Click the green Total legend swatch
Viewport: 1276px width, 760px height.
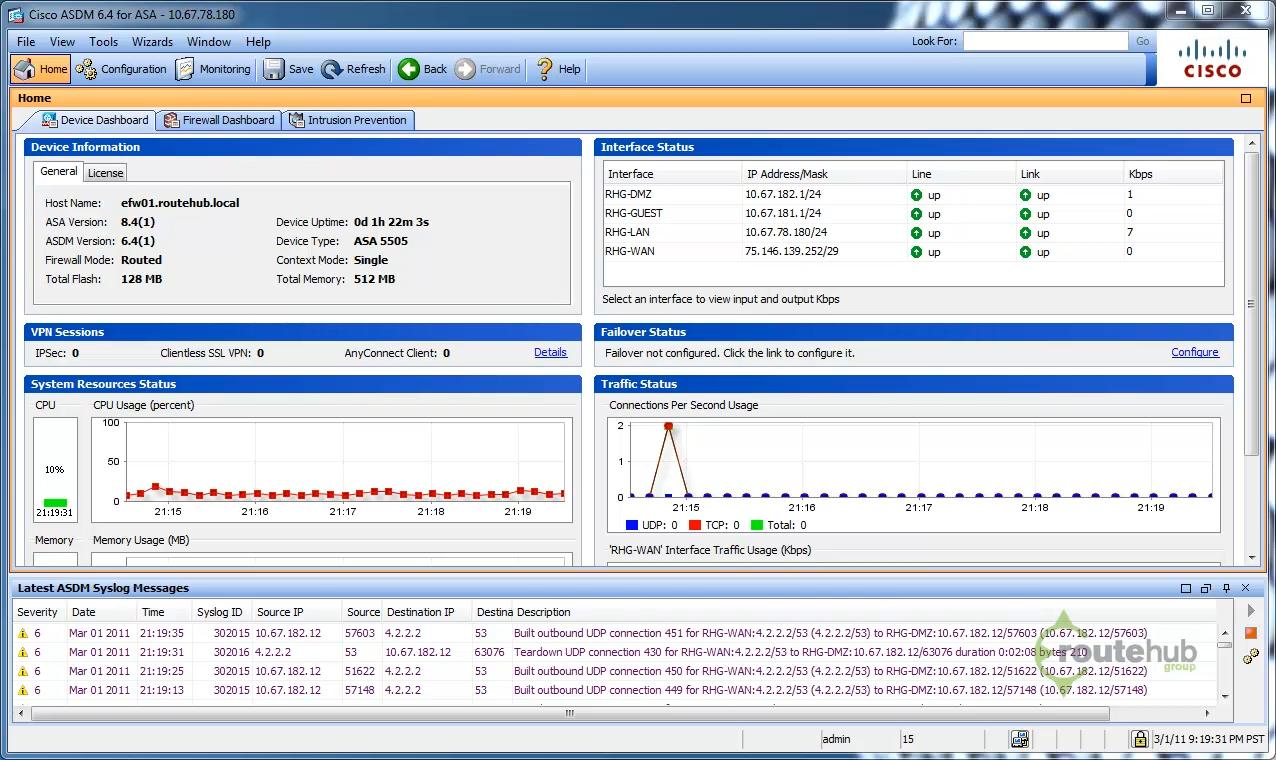point(757,525)
